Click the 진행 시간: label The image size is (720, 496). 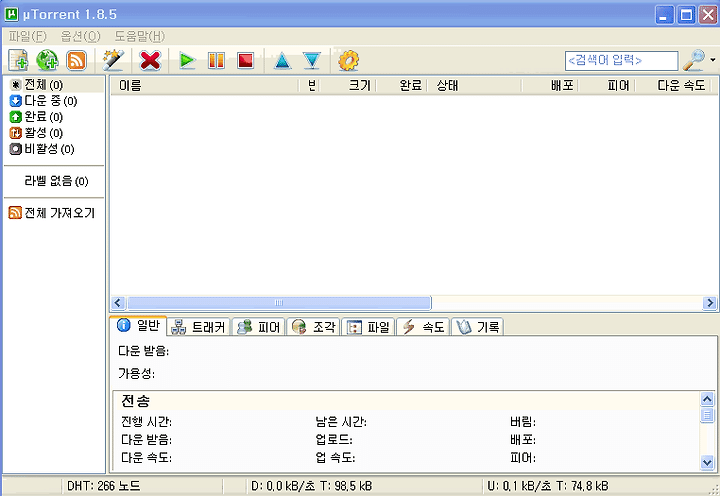pos(146,422)
